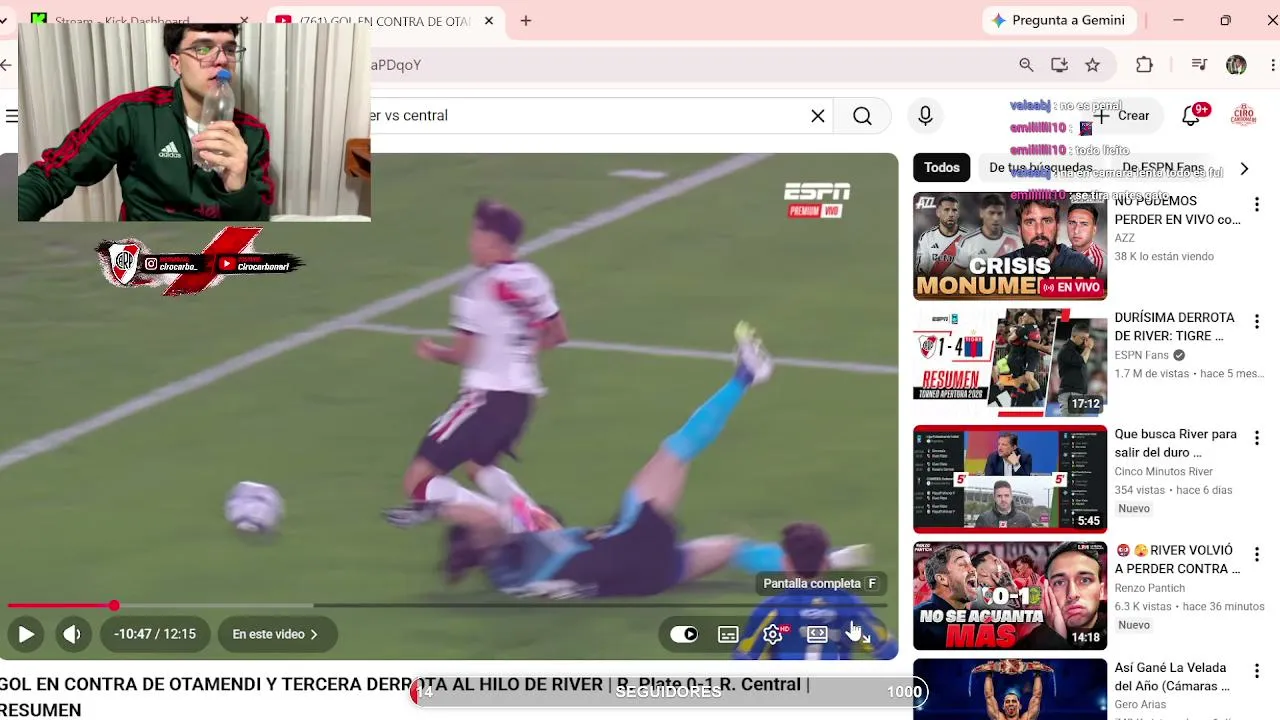
Task: Open options for 'NO PODEMOS PERDER EN VIVO' video
Action: [1257, 205]
